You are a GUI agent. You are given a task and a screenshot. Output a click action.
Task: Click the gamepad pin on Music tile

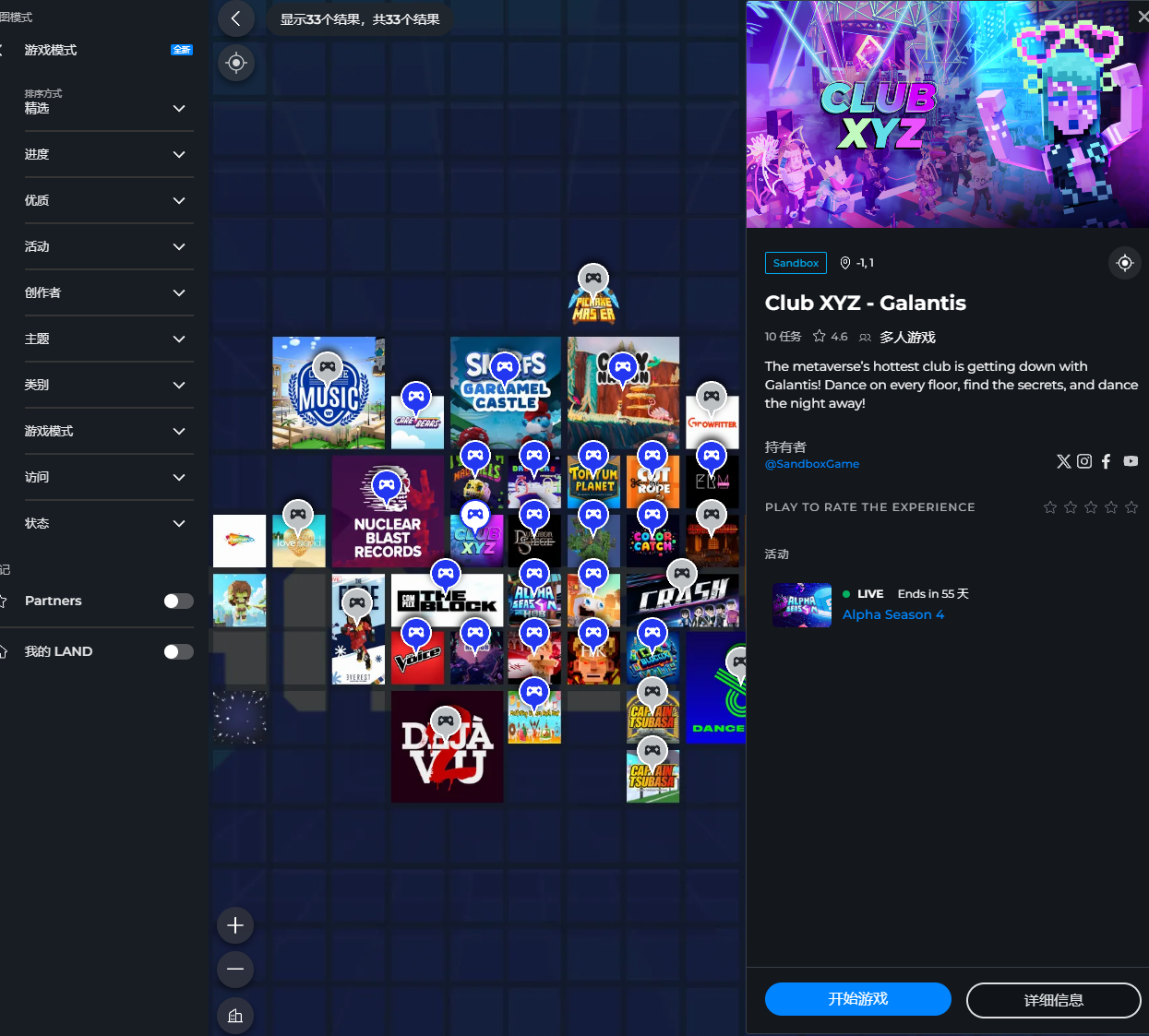coord(328,368)
